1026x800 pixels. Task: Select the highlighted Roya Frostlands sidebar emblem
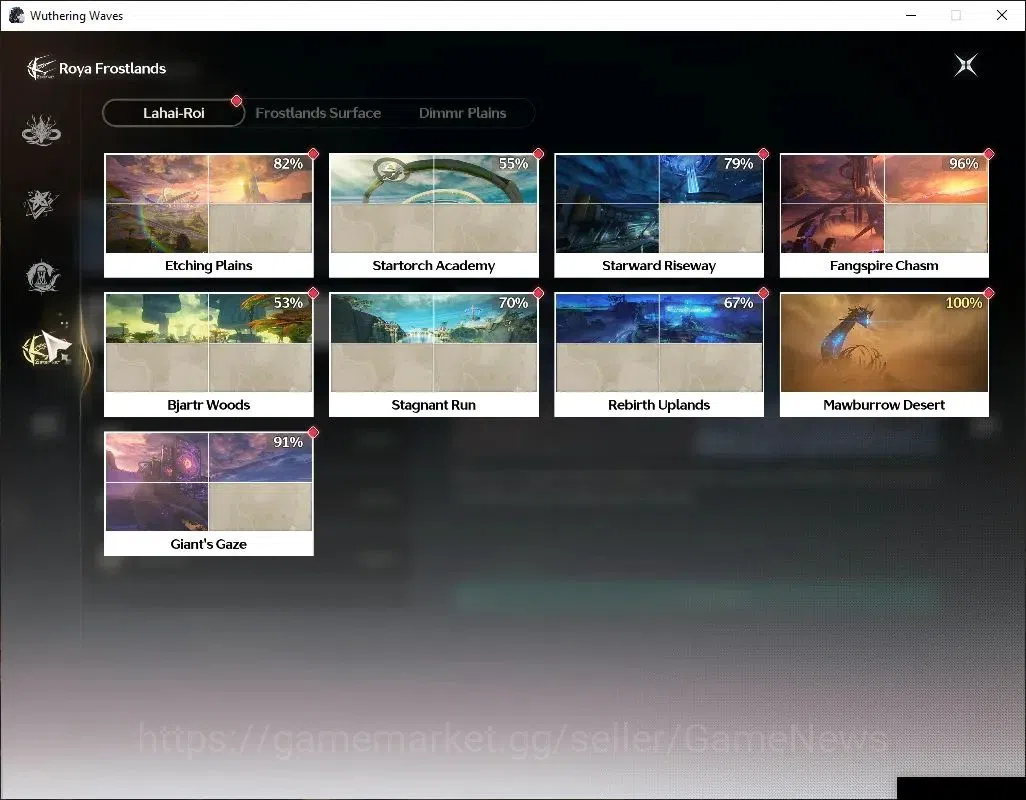(46, 349)
